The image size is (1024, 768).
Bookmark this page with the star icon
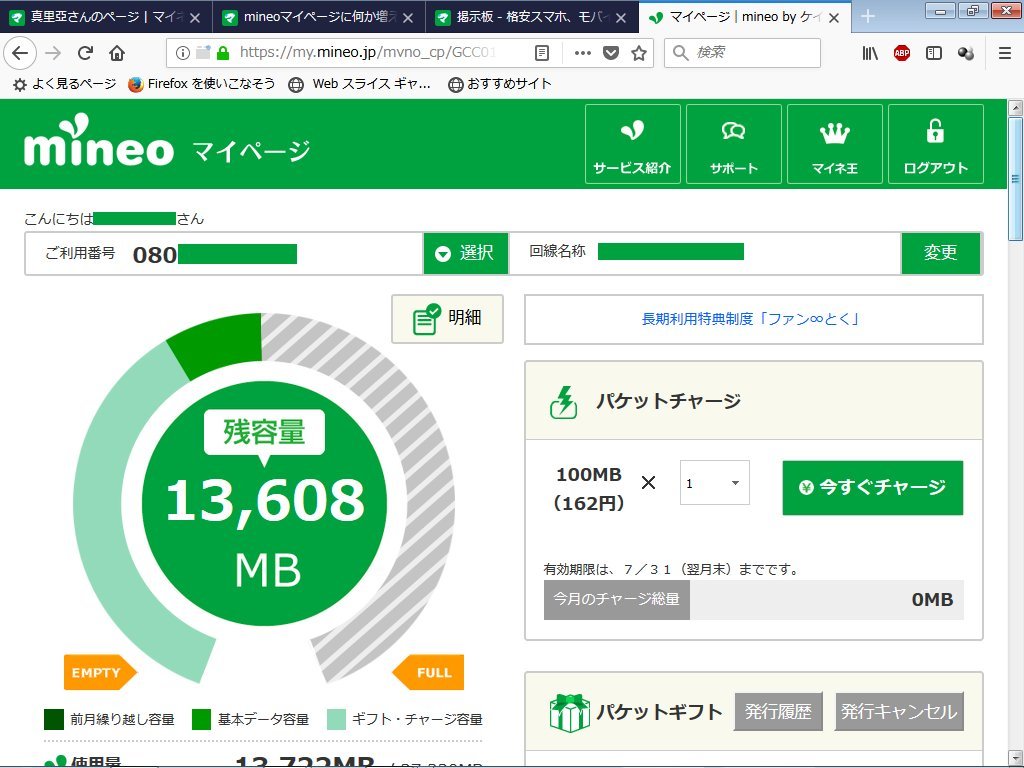(639, 53)
